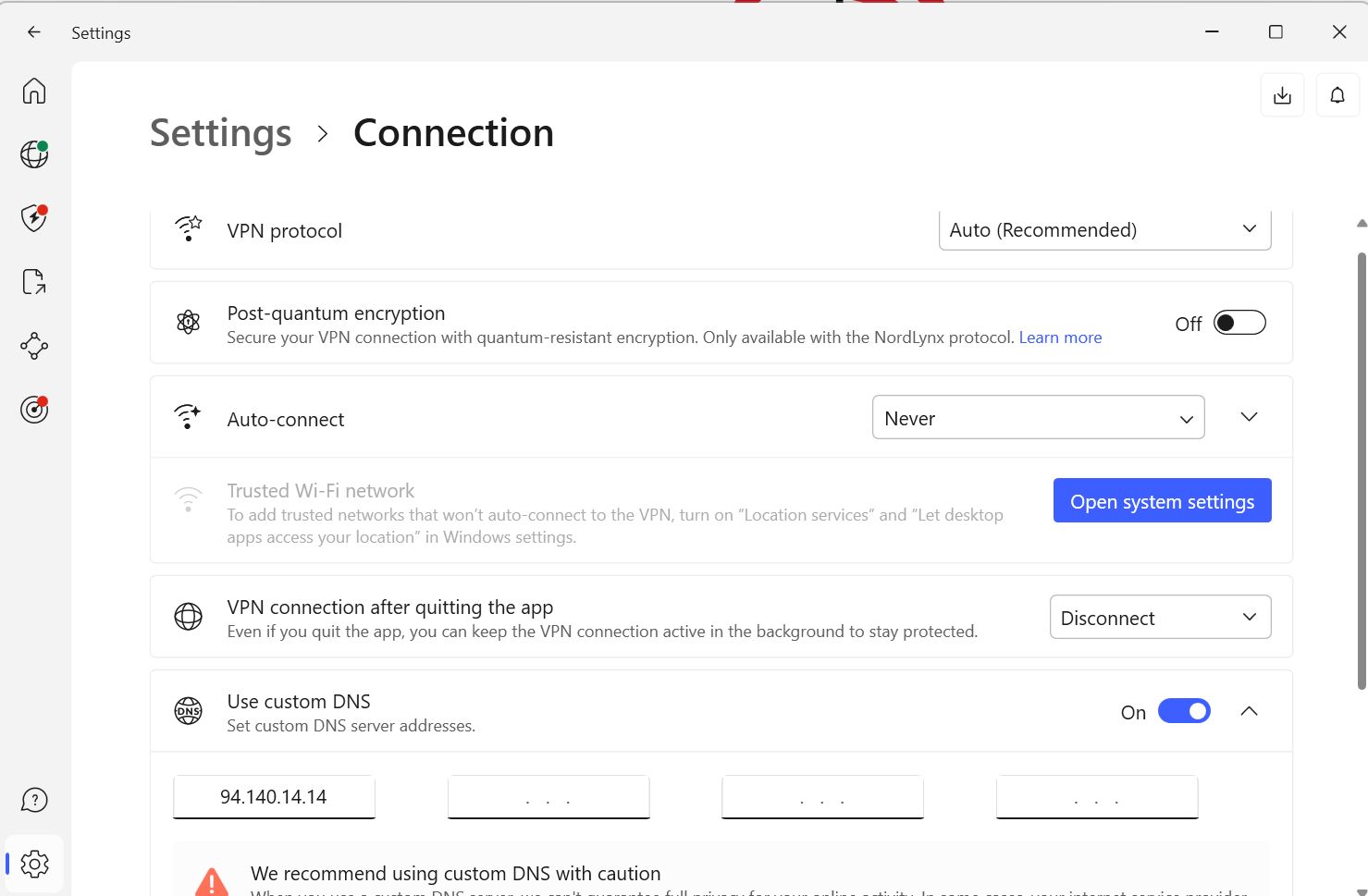Turn off the Use custom DNS toggle
1368x896 pixels.
click(x=1184, y=711)
